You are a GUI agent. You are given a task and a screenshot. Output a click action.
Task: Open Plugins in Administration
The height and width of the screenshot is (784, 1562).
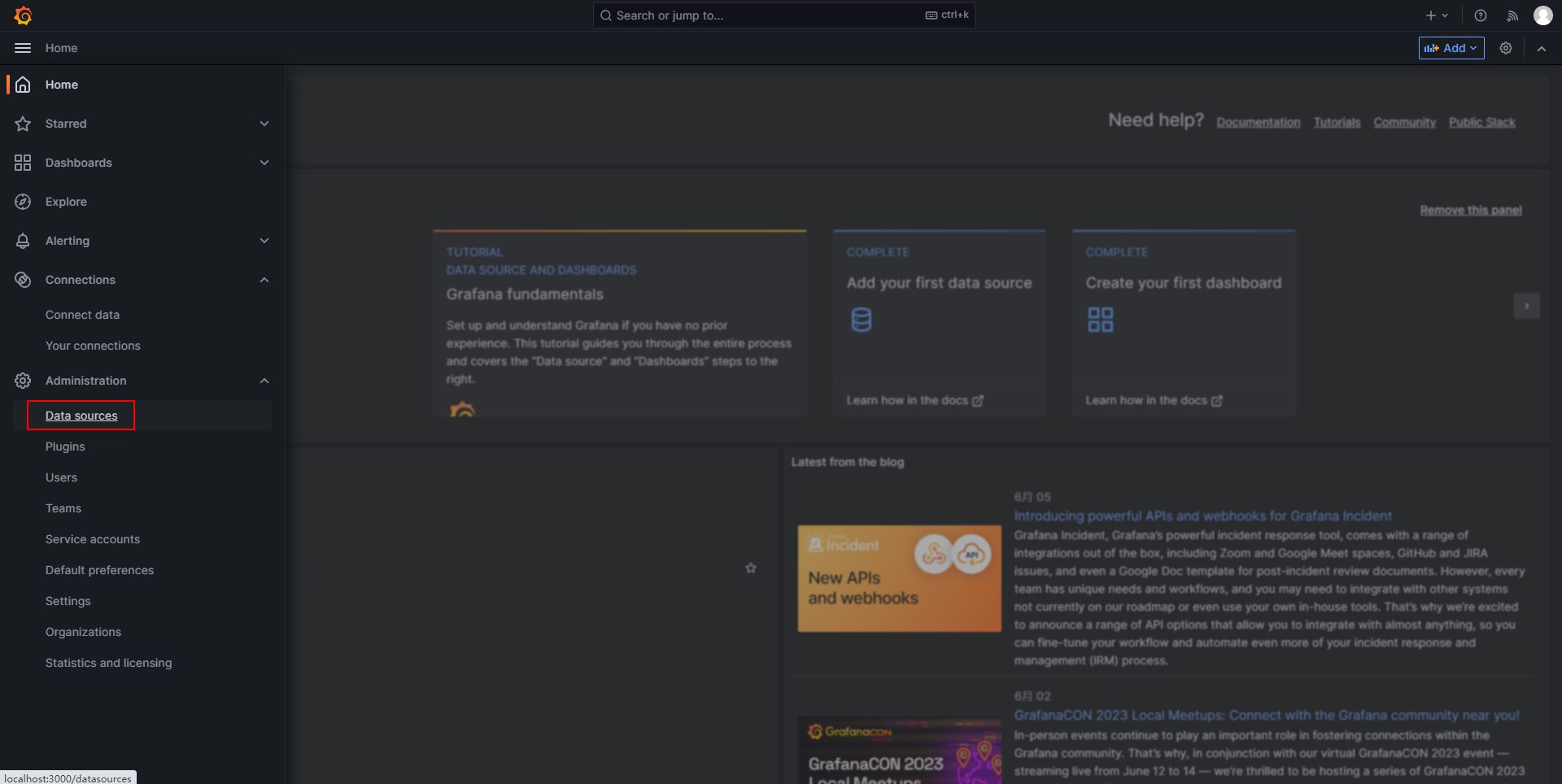point(65,446)
